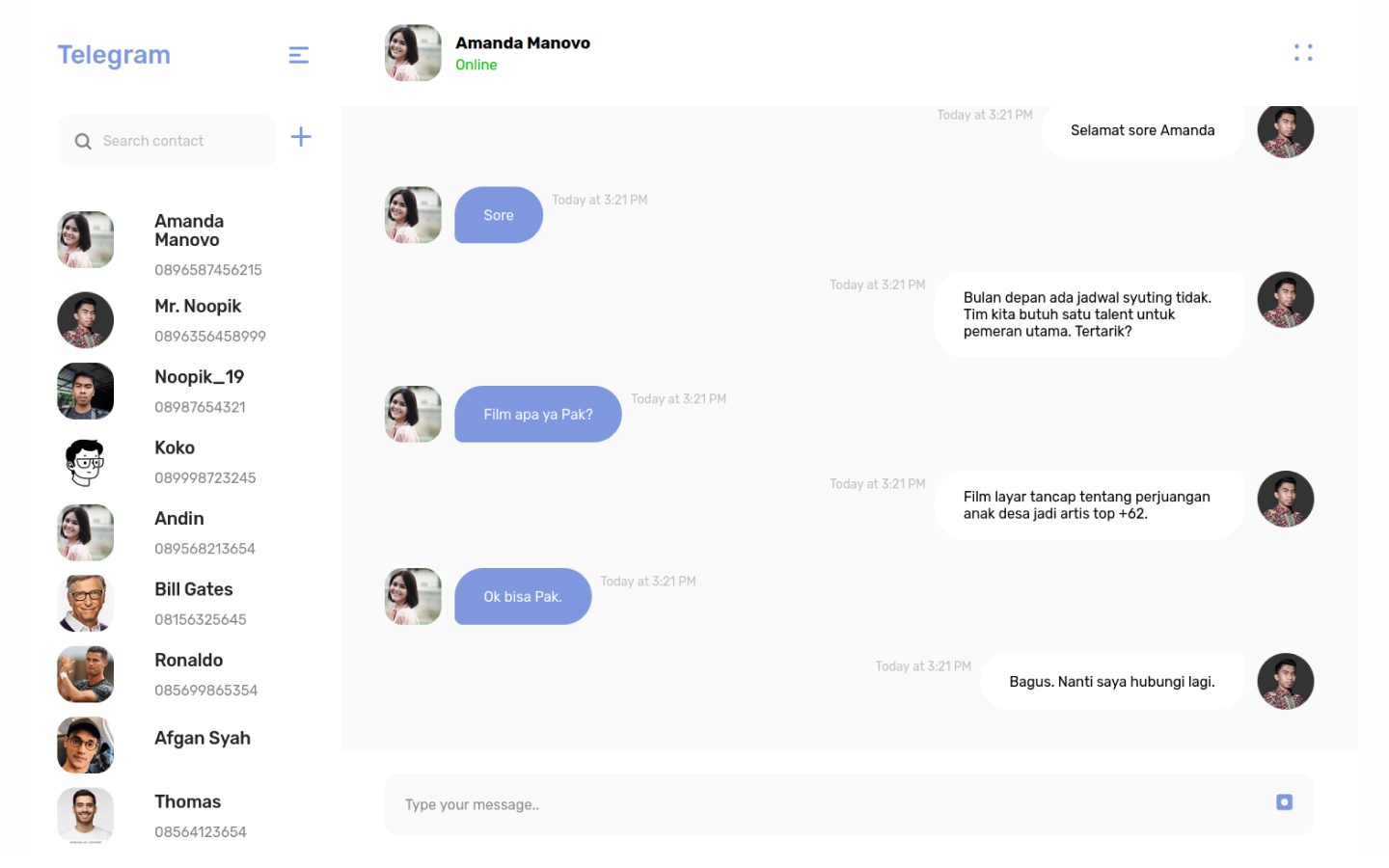
Task: Select the Amanda Manovo conversation
Action: pyautogui.click(x=189, y=239)
